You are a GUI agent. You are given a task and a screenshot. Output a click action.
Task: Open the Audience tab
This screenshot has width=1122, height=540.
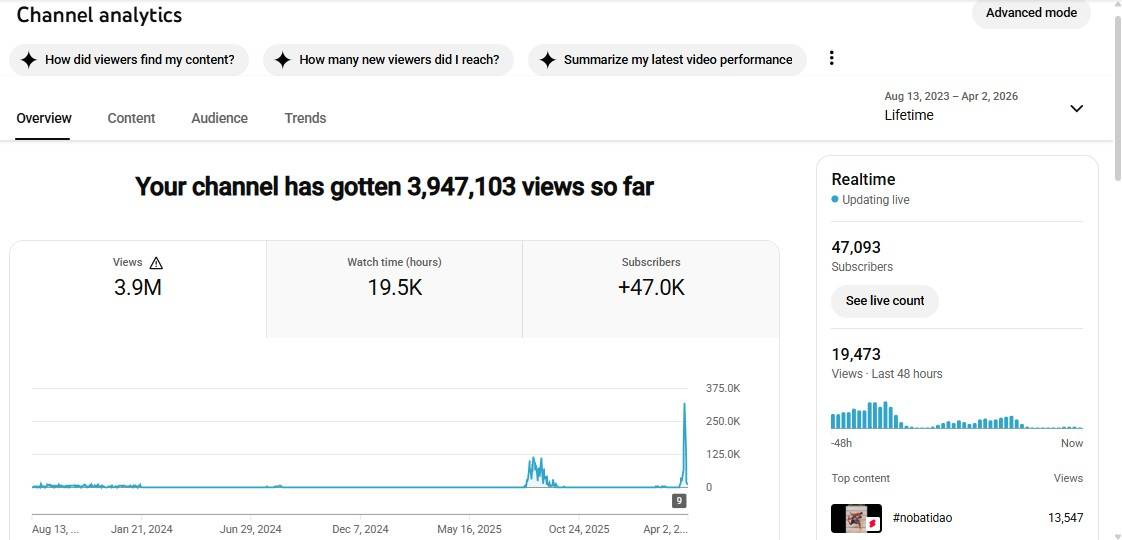coord(219,118)
